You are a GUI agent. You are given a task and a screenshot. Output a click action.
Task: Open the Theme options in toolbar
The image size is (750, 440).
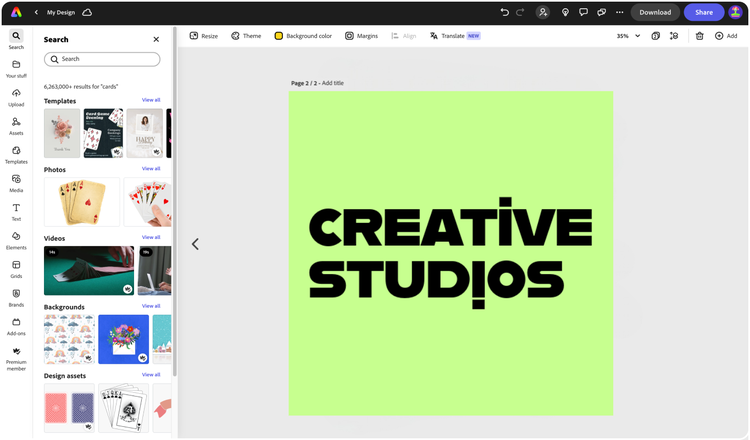(x=246, y=36)
